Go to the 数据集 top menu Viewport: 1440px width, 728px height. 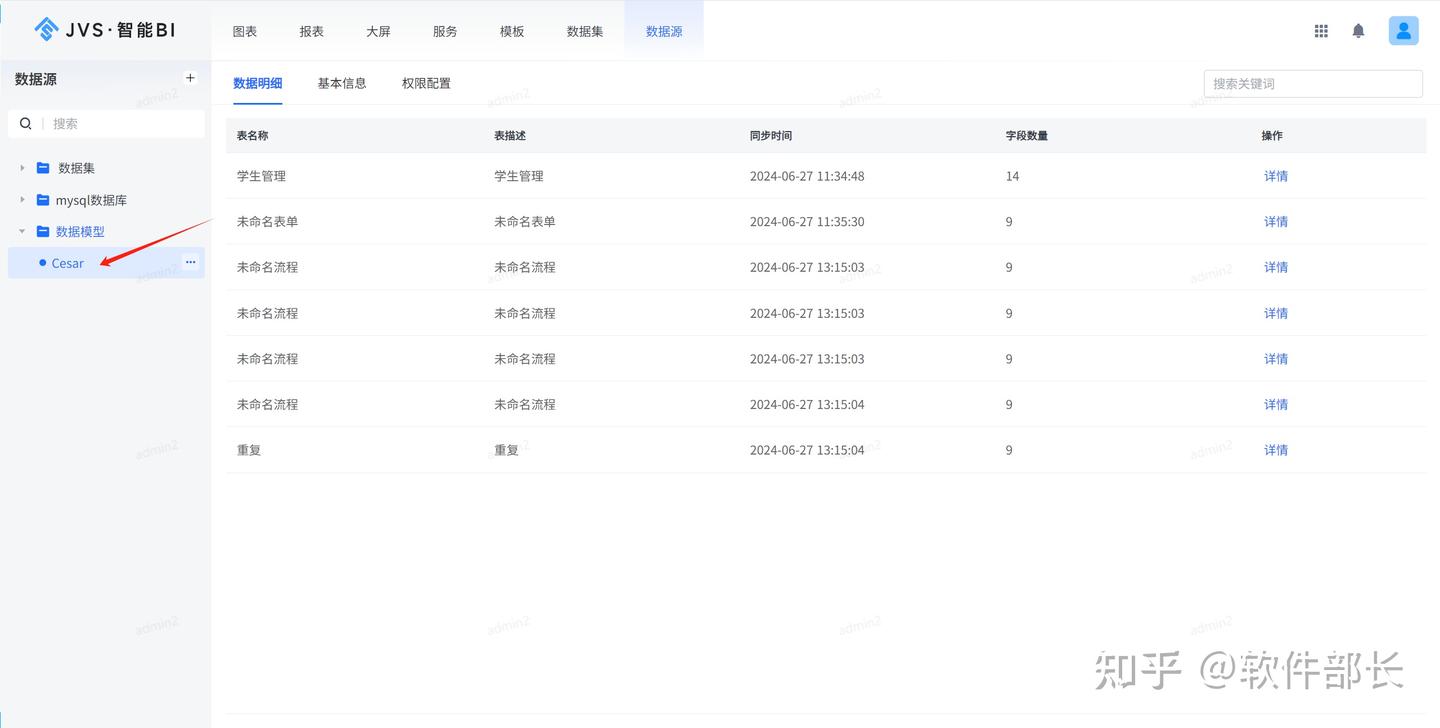click(585, 31)
